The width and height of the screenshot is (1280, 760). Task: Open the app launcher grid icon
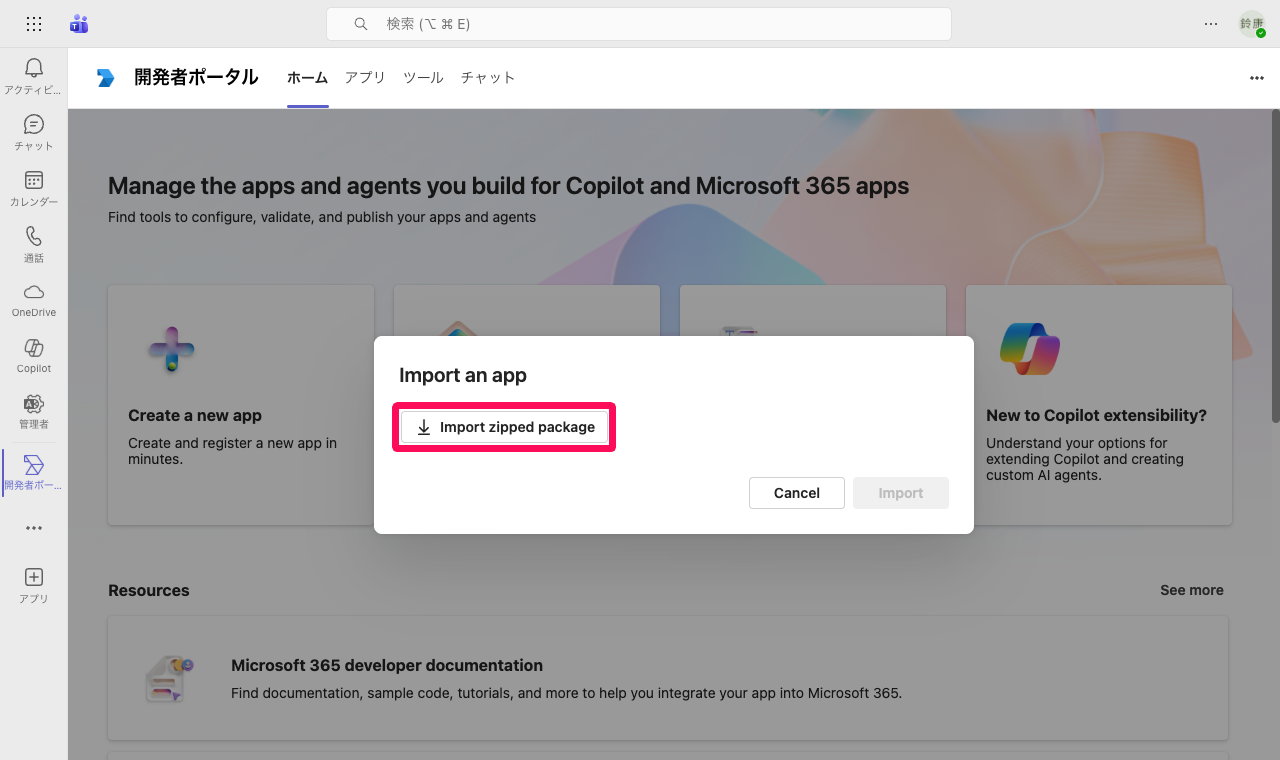[x=34, y=24]
